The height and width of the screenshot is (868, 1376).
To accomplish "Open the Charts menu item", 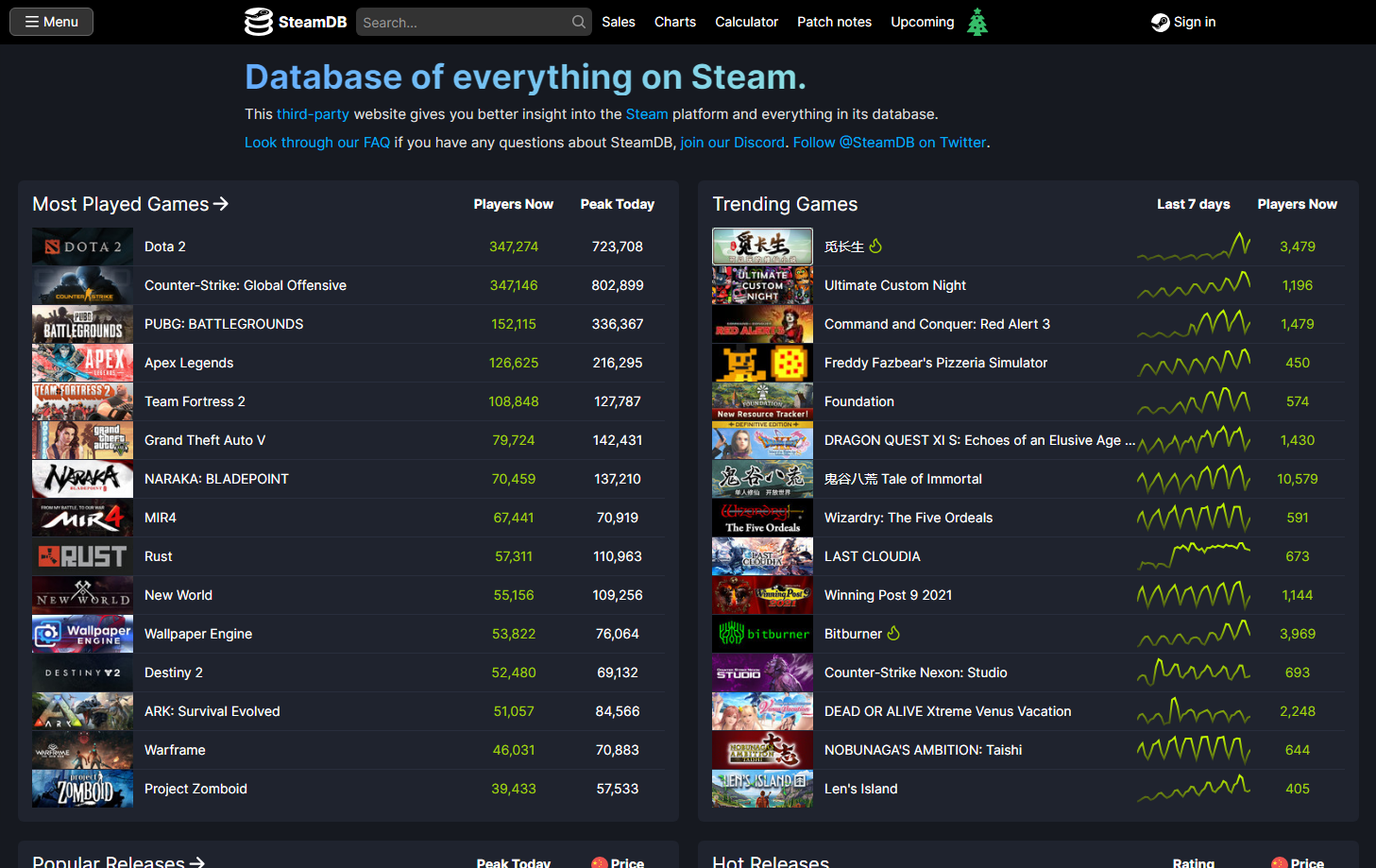I will 675,22.
